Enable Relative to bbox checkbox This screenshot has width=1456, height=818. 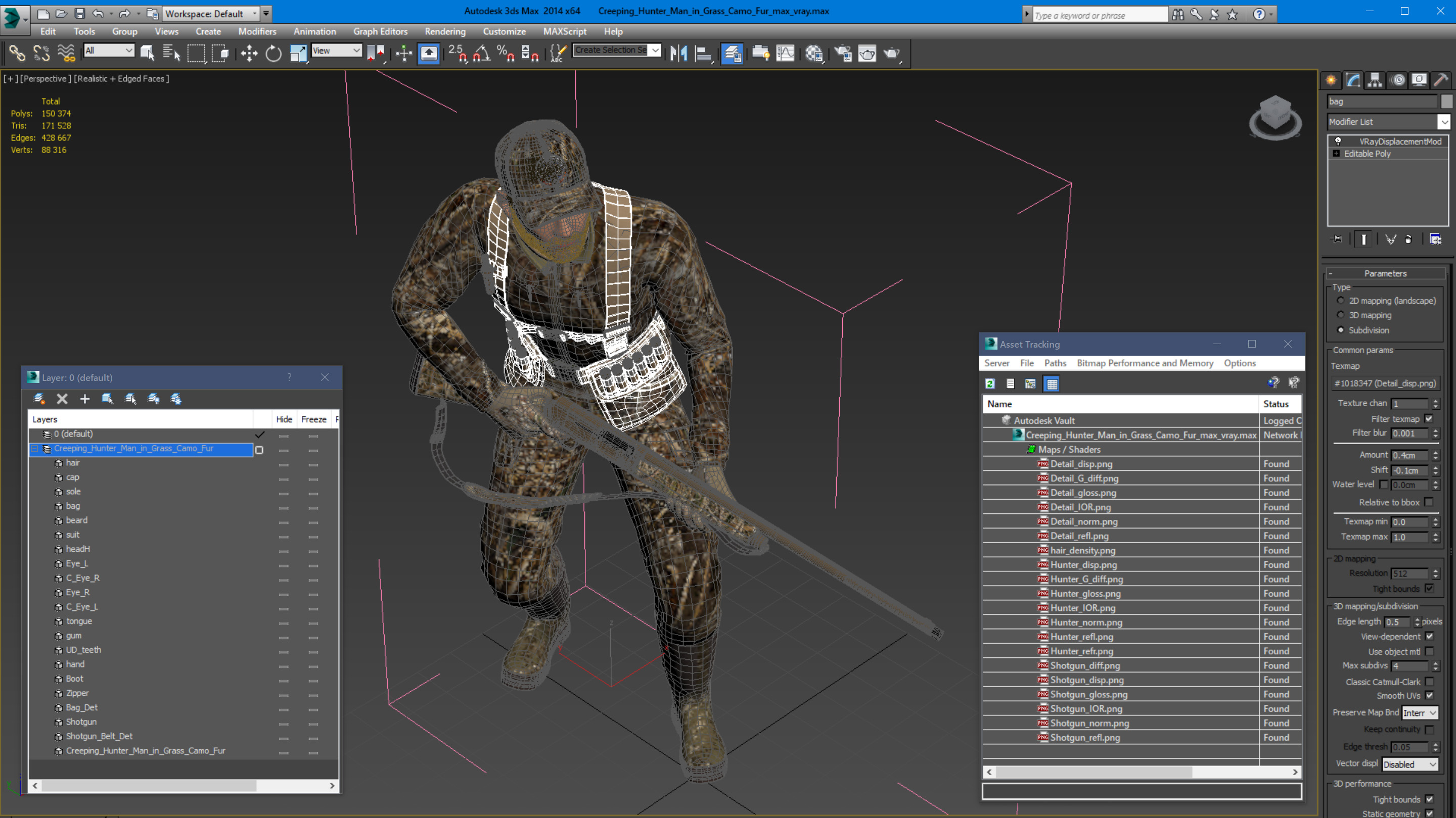(x=1429, y=502)
